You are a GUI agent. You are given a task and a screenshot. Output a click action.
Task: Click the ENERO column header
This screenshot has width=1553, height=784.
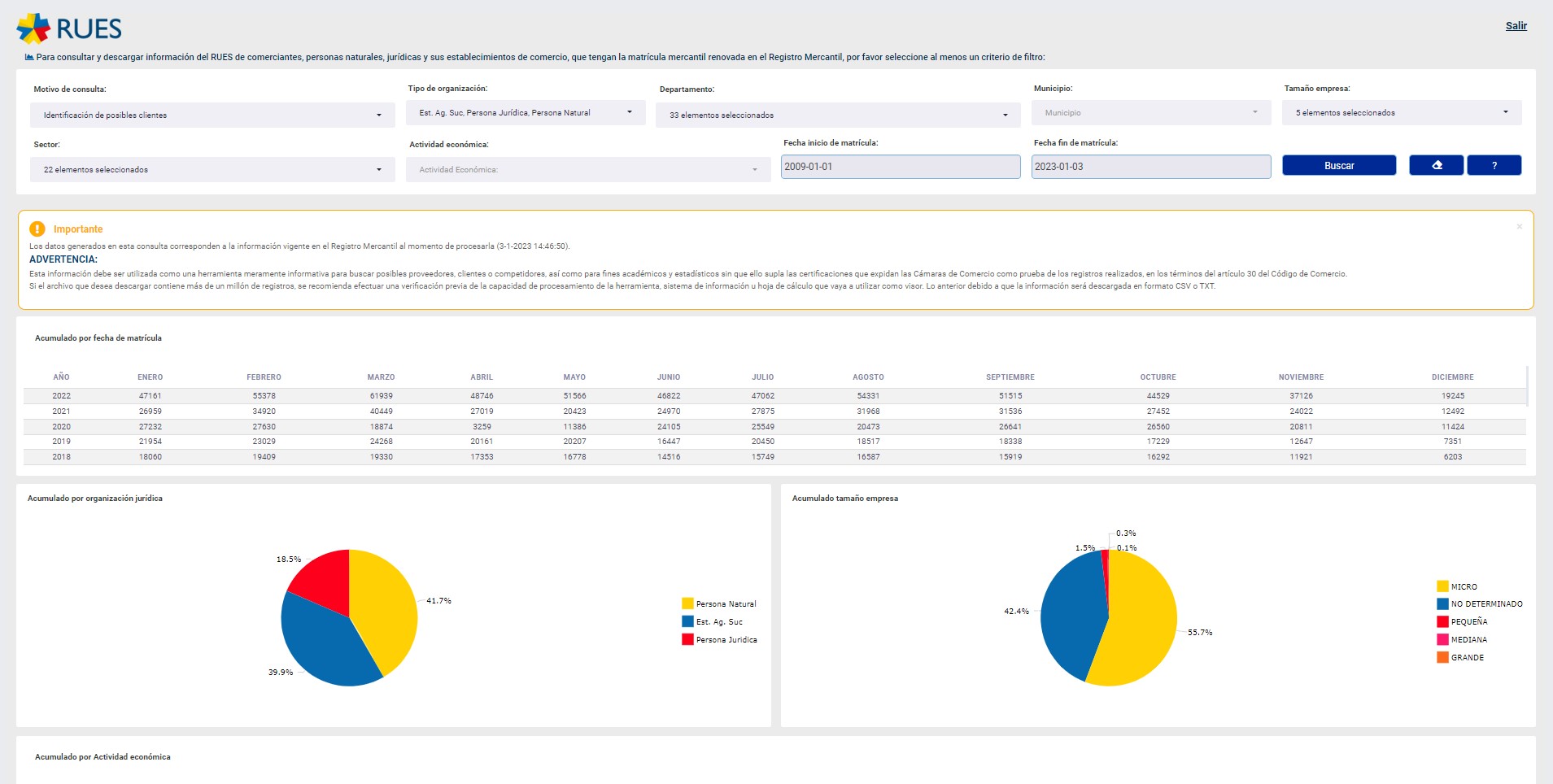(x=150, y=377)
